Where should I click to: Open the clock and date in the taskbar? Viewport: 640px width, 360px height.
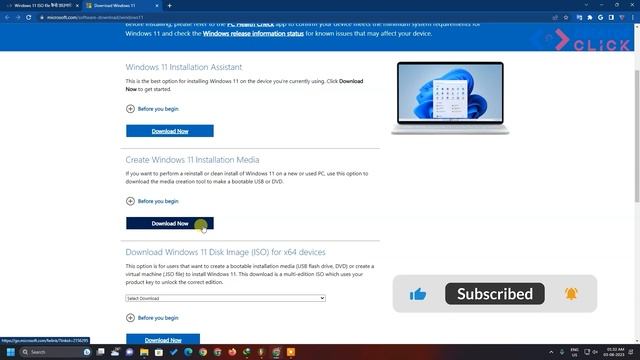coord(615,352)
